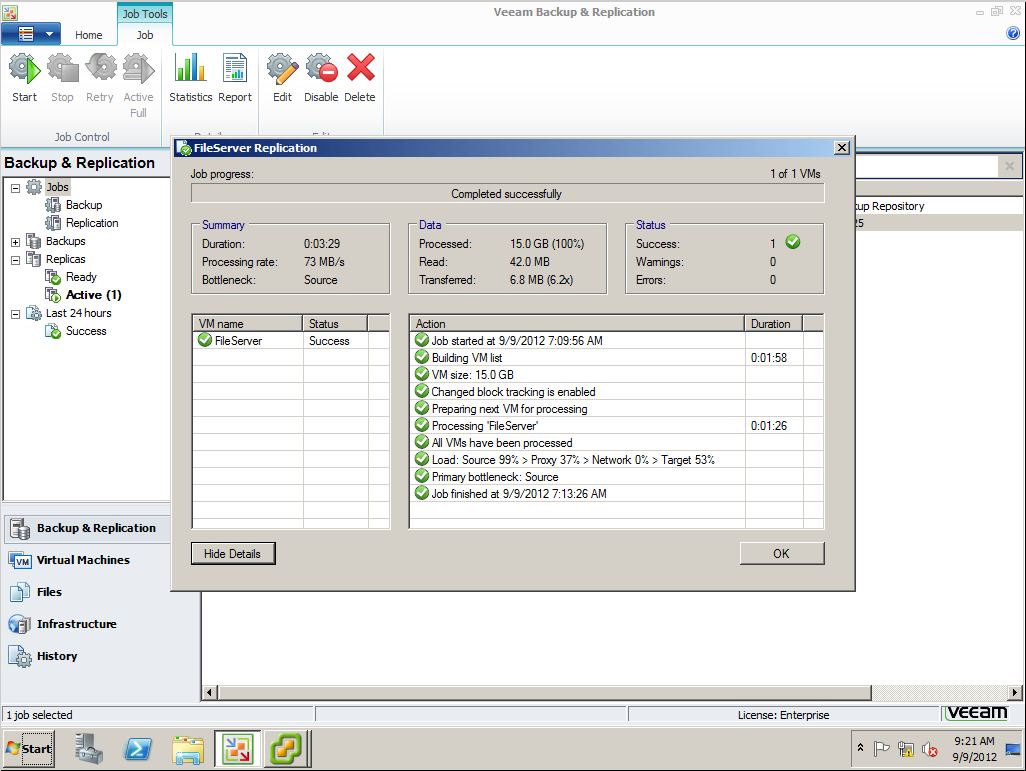Screen dimensions: 1026x771
Task: Open the Backup & Replication view
Action: tap(87, 528)
